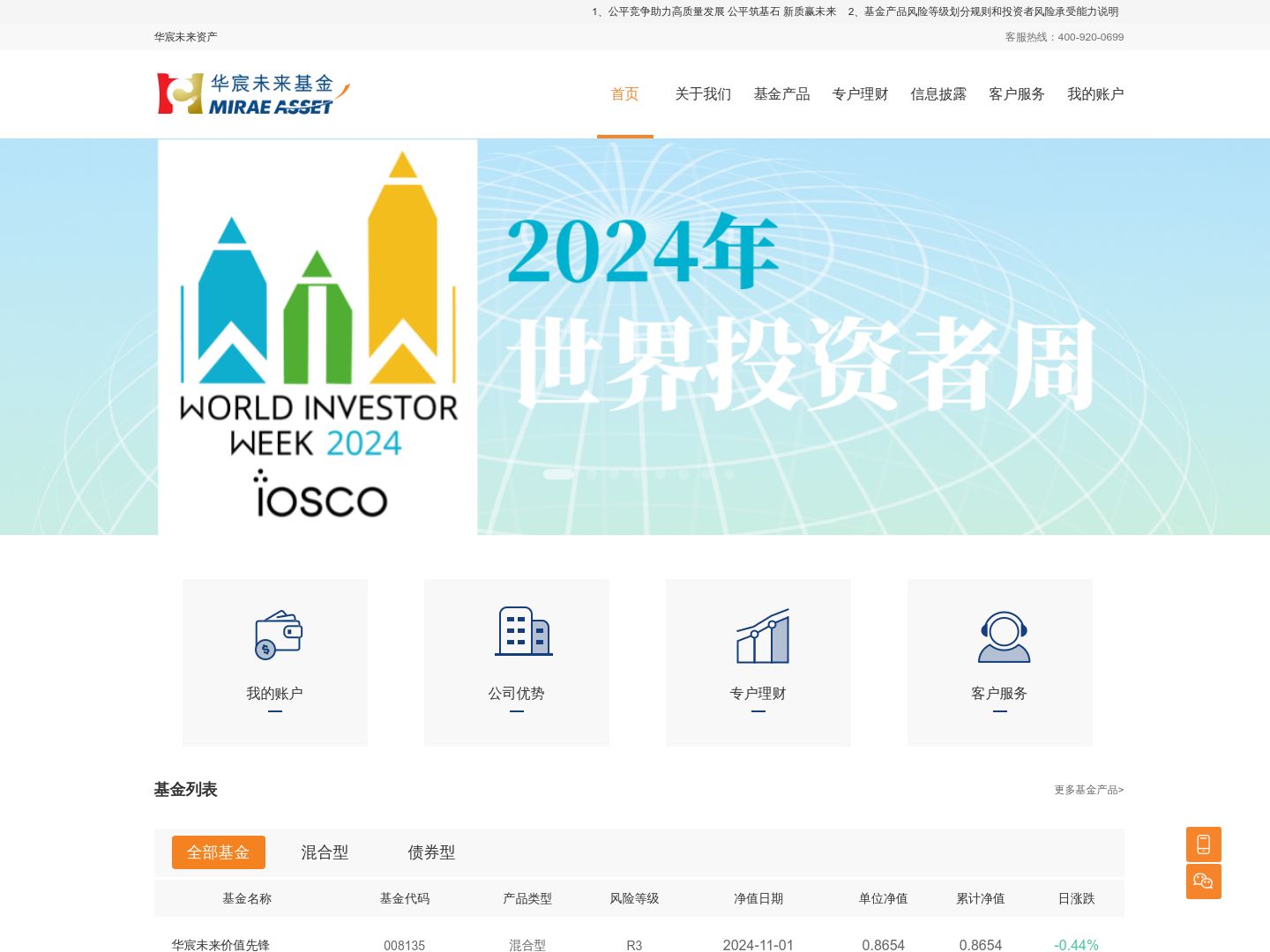Open 我的账户 wallet icon card

pos(275,662)
